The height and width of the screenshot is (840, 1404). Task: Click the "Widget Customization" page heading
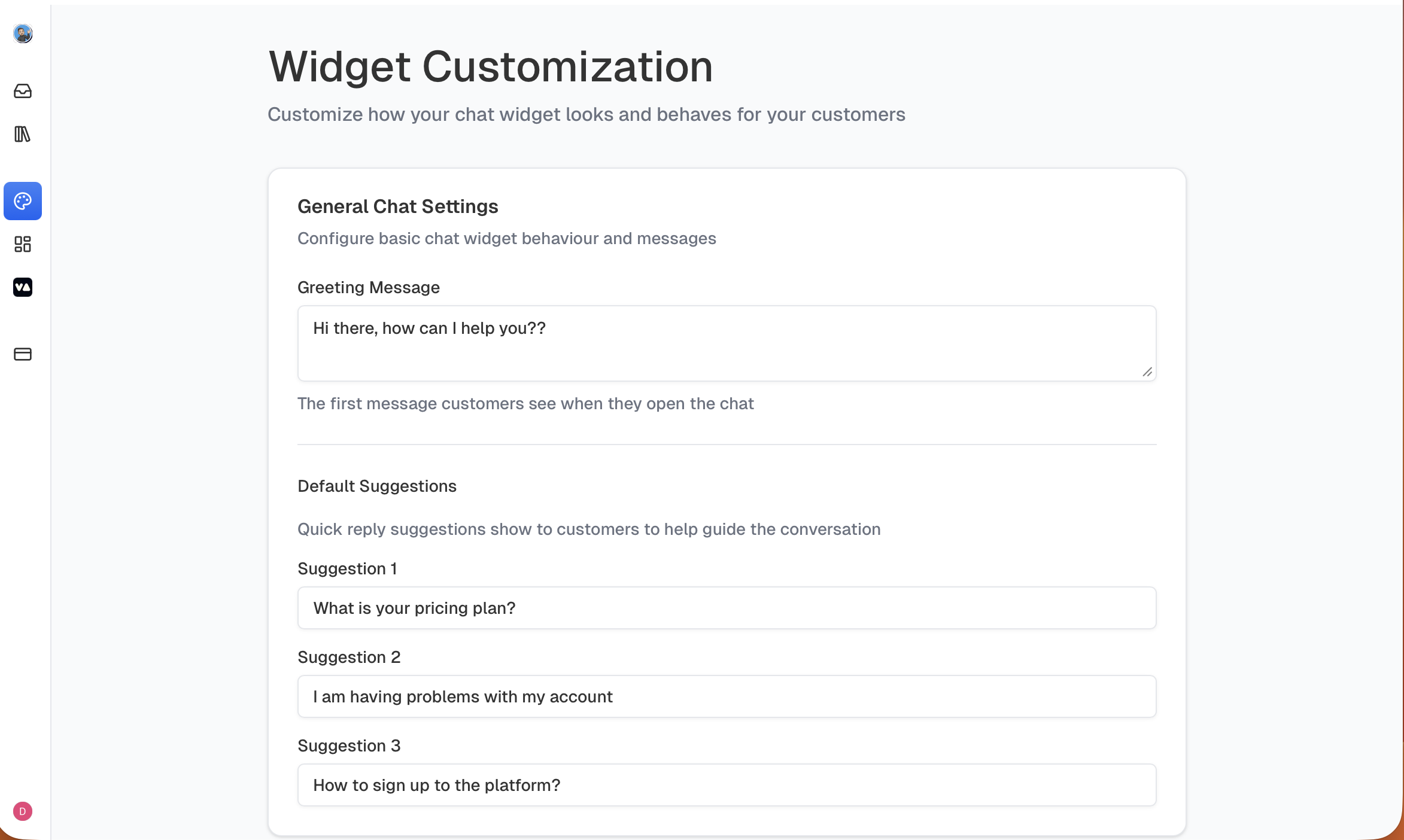coord(491,66)
